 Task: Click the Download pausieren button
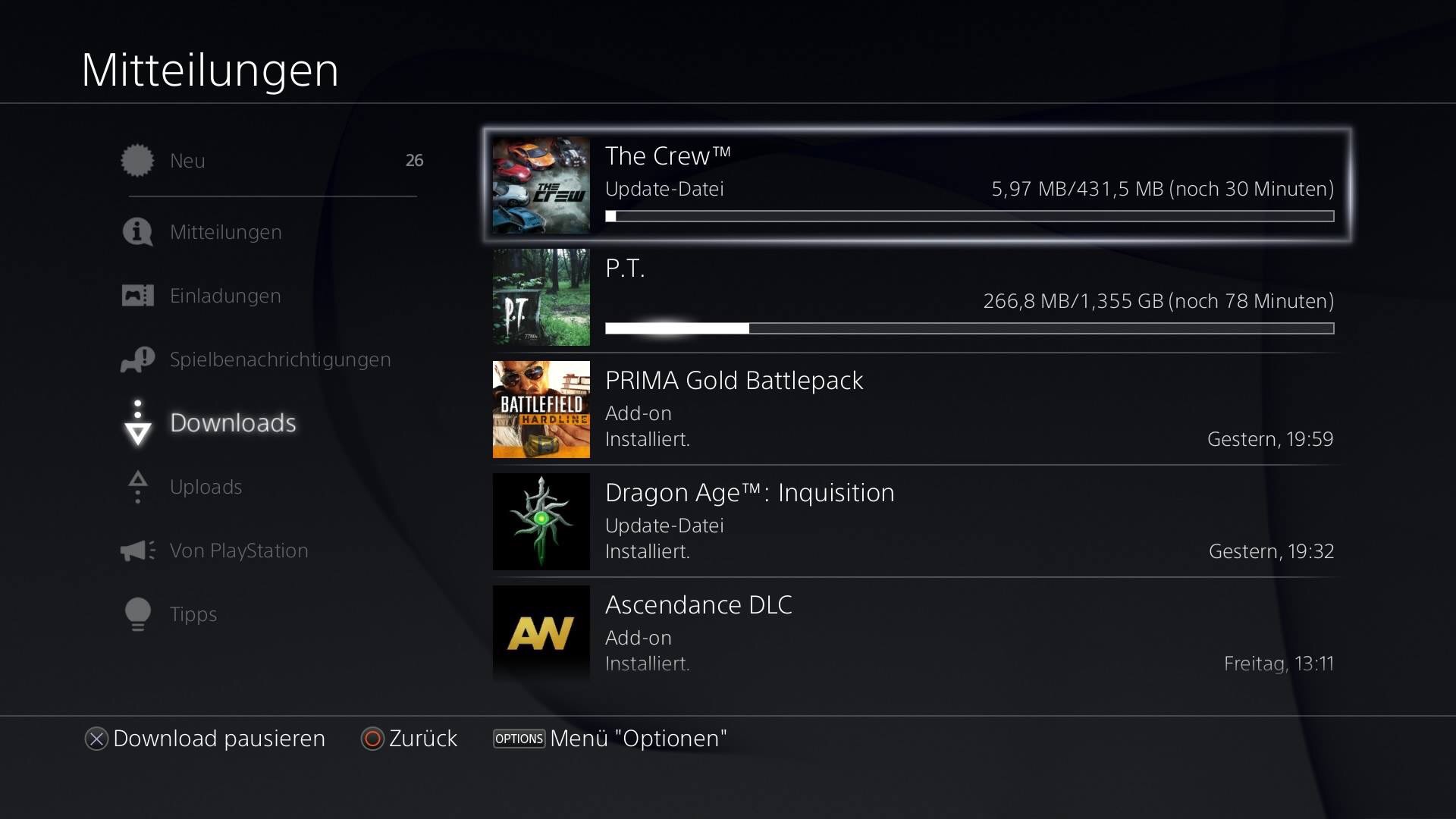point(205,739)
